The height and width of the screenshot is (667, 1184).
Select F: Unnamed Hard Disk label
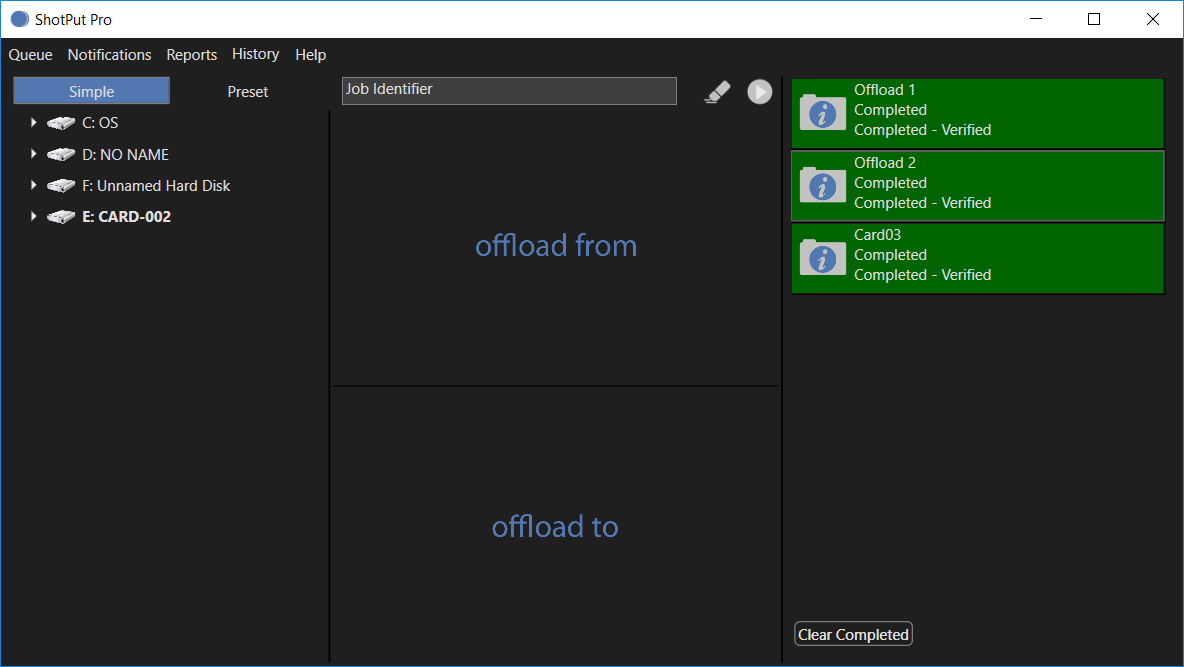(156, 185)
